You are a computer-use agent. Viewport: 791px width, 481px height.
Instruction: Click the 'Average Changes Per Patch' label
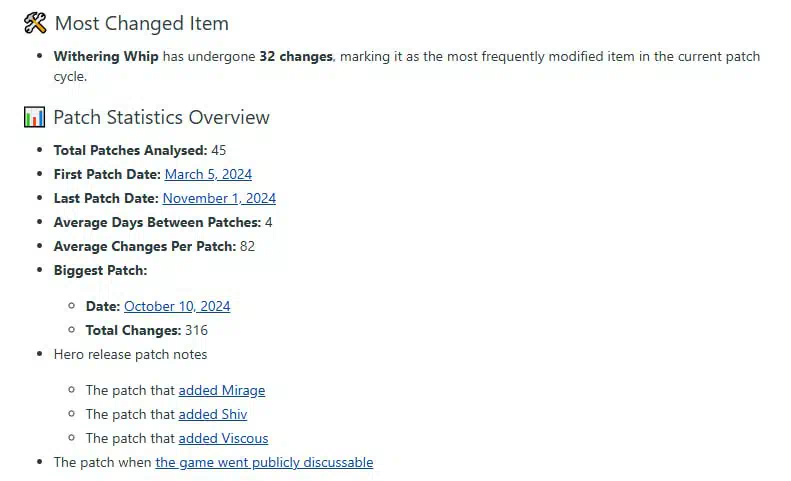[x=145, y=246]
